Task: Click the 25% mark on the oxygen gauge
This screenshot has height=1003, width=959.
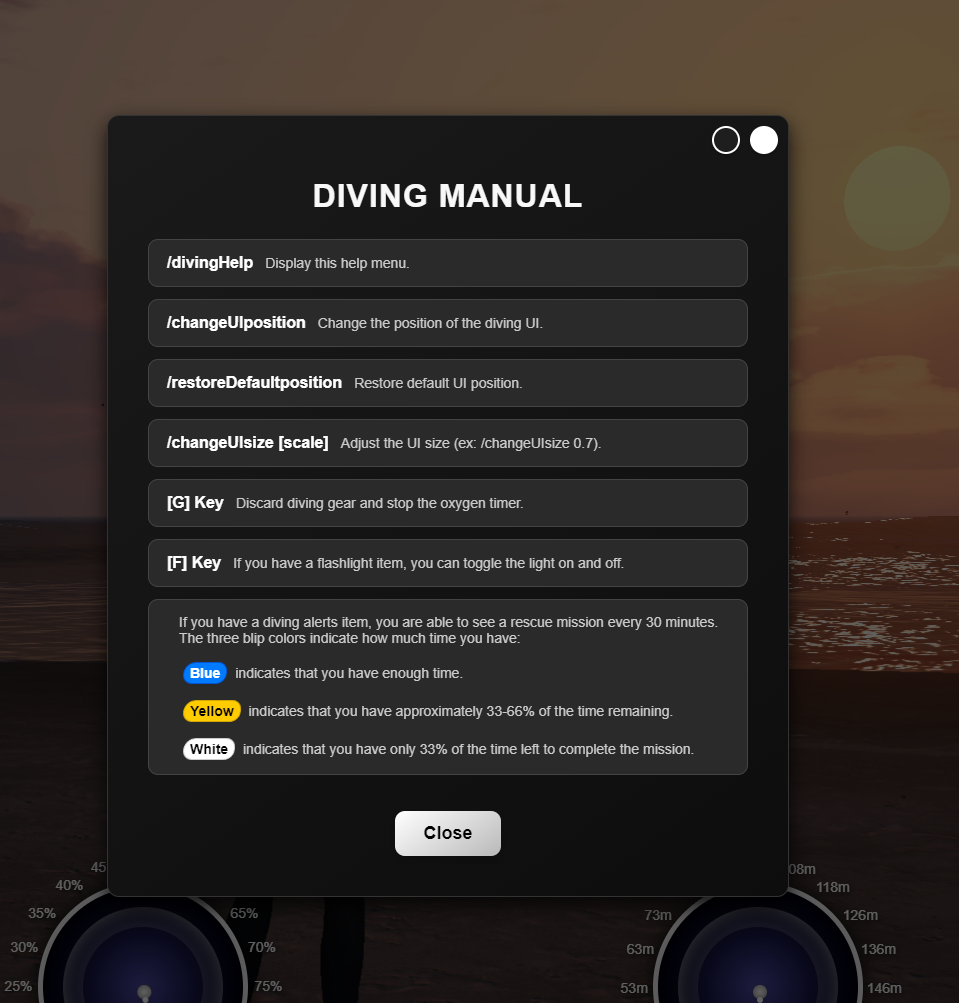Action: pos(18,987)
